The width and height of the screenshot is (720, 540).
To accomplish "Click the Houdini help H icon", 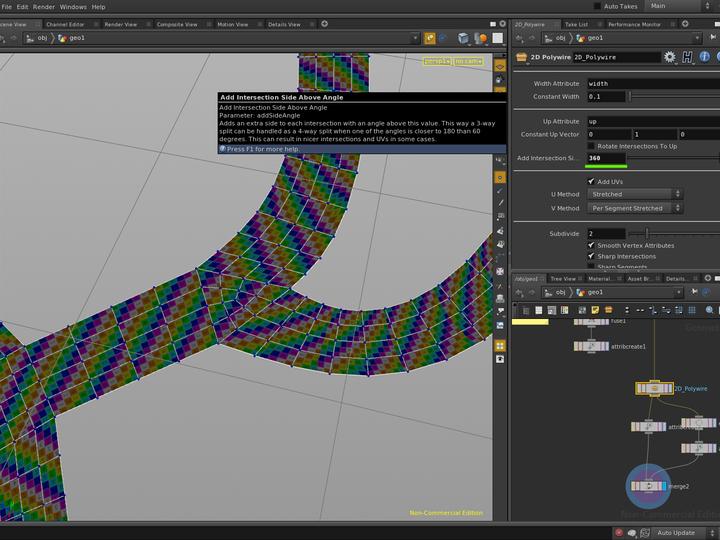I will point(688,58).
